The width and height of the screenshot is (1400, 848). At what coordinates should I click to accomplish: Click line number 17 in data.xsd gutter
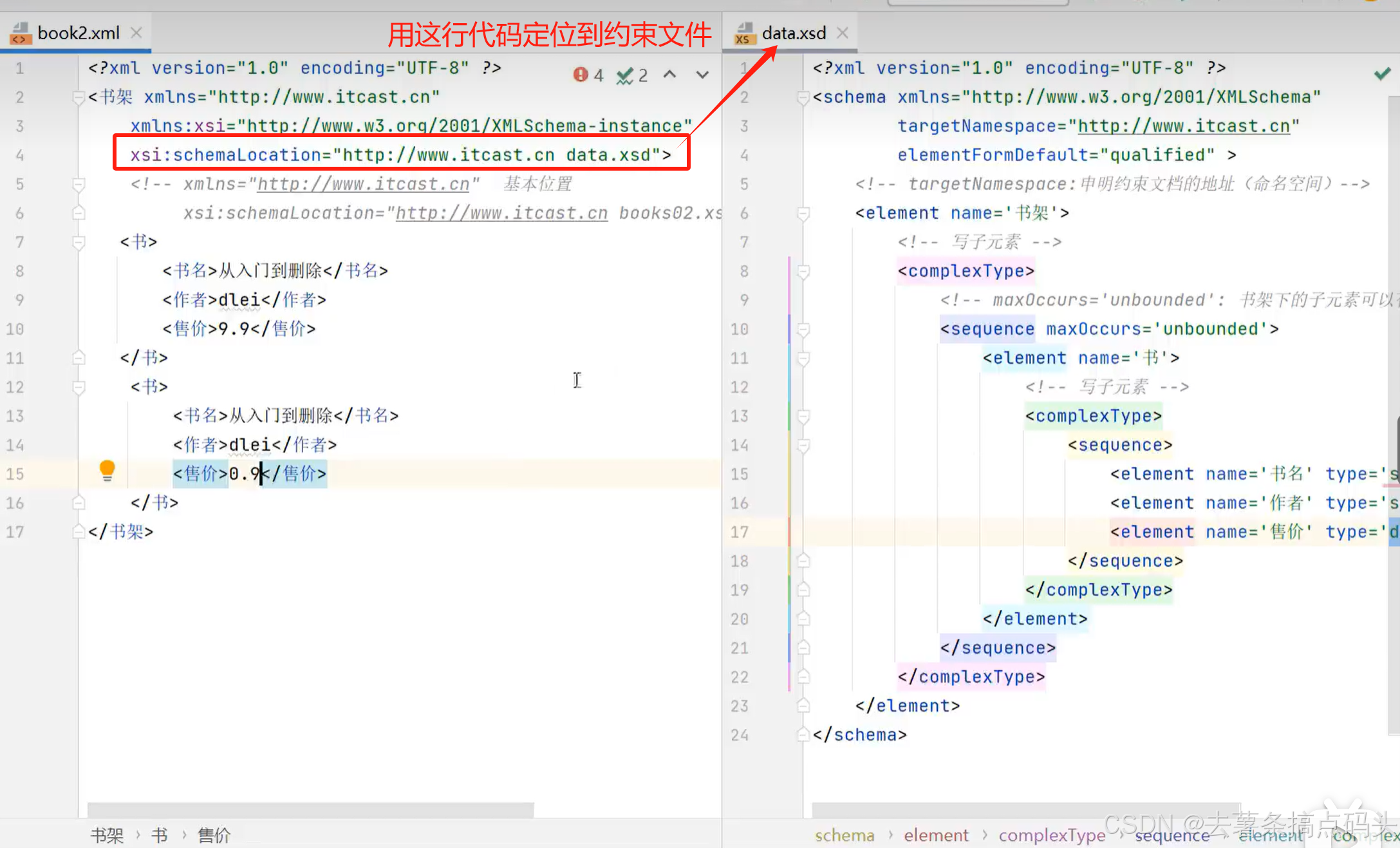[740, 532]
